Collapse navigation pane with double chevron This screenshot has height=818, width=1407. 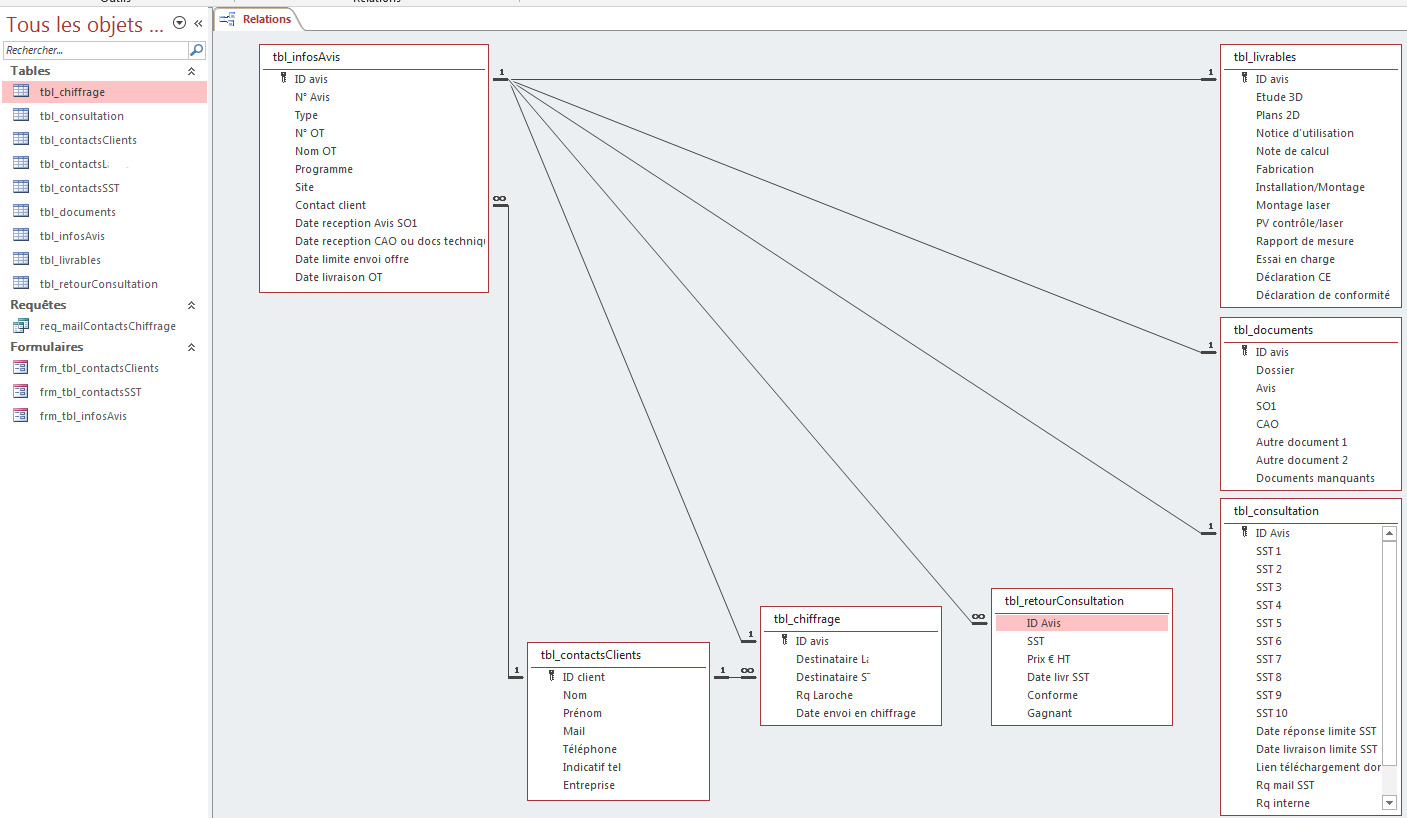[198, 23]
